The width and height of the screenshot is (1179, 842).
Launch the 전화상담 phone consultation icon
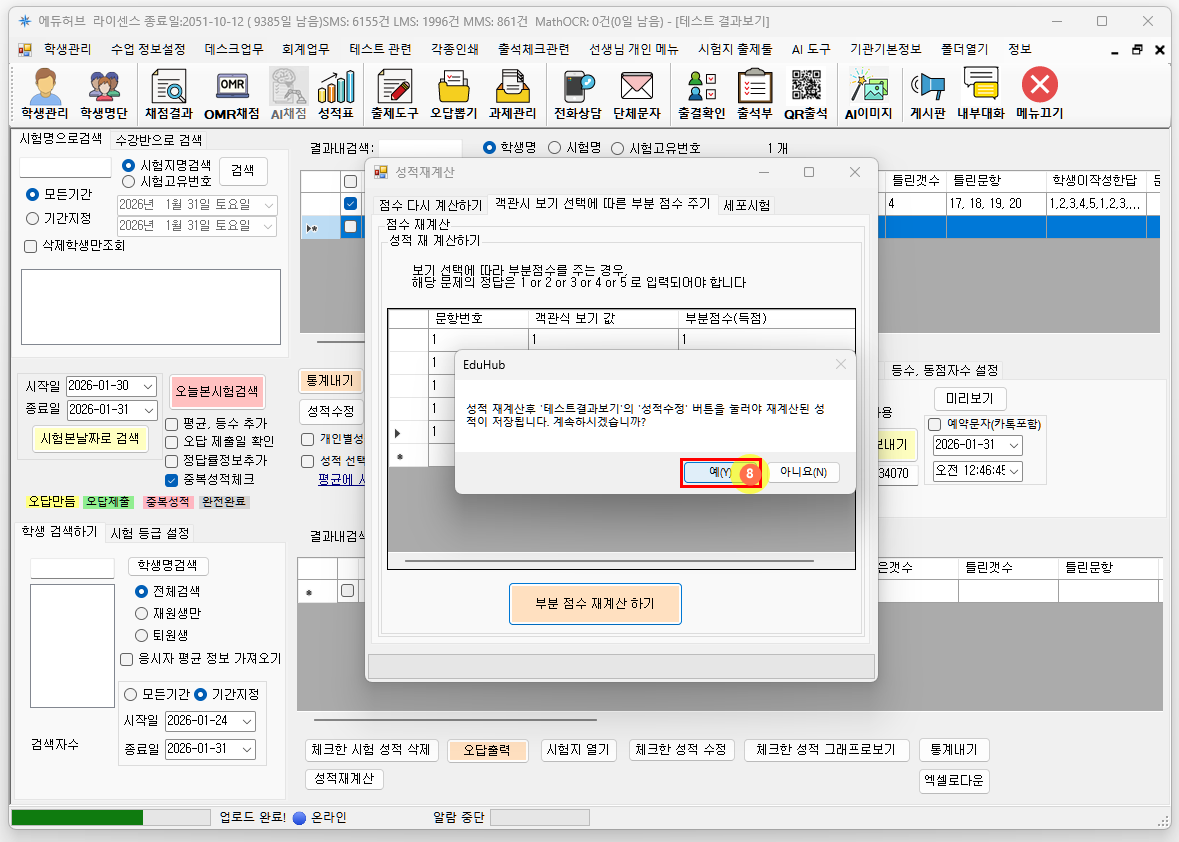click(x=579, y=93)
